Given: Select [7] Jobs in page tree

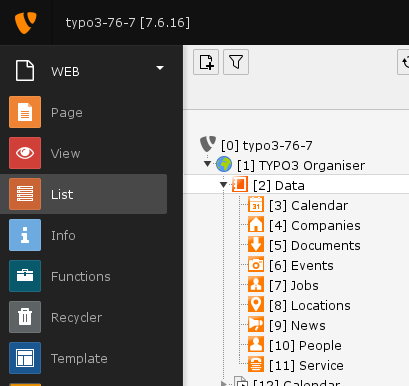Looking at the screenshot, I should pyautogui.click(x=294, y=285).
